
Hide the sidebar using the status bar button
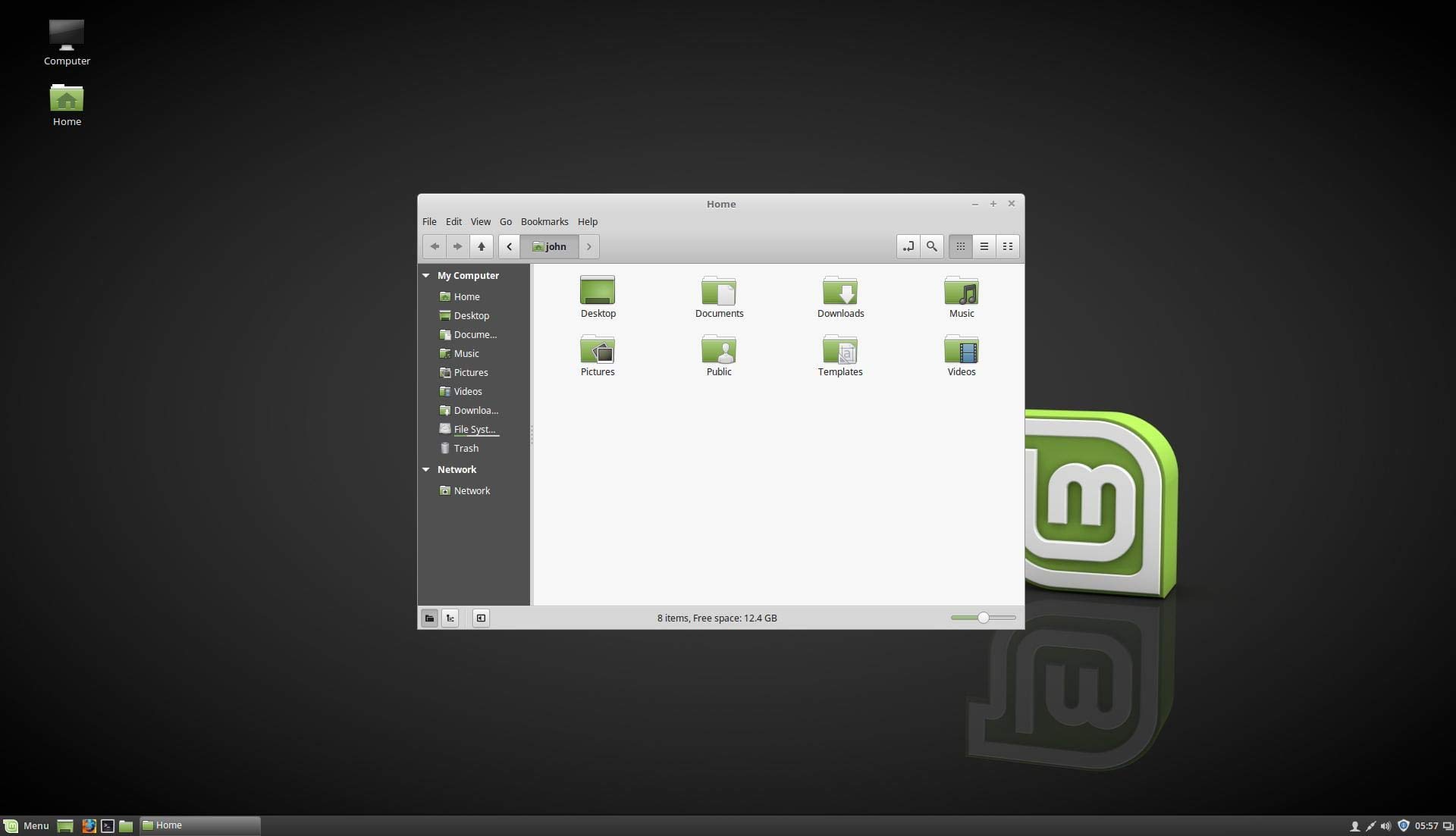coord(481,618)
